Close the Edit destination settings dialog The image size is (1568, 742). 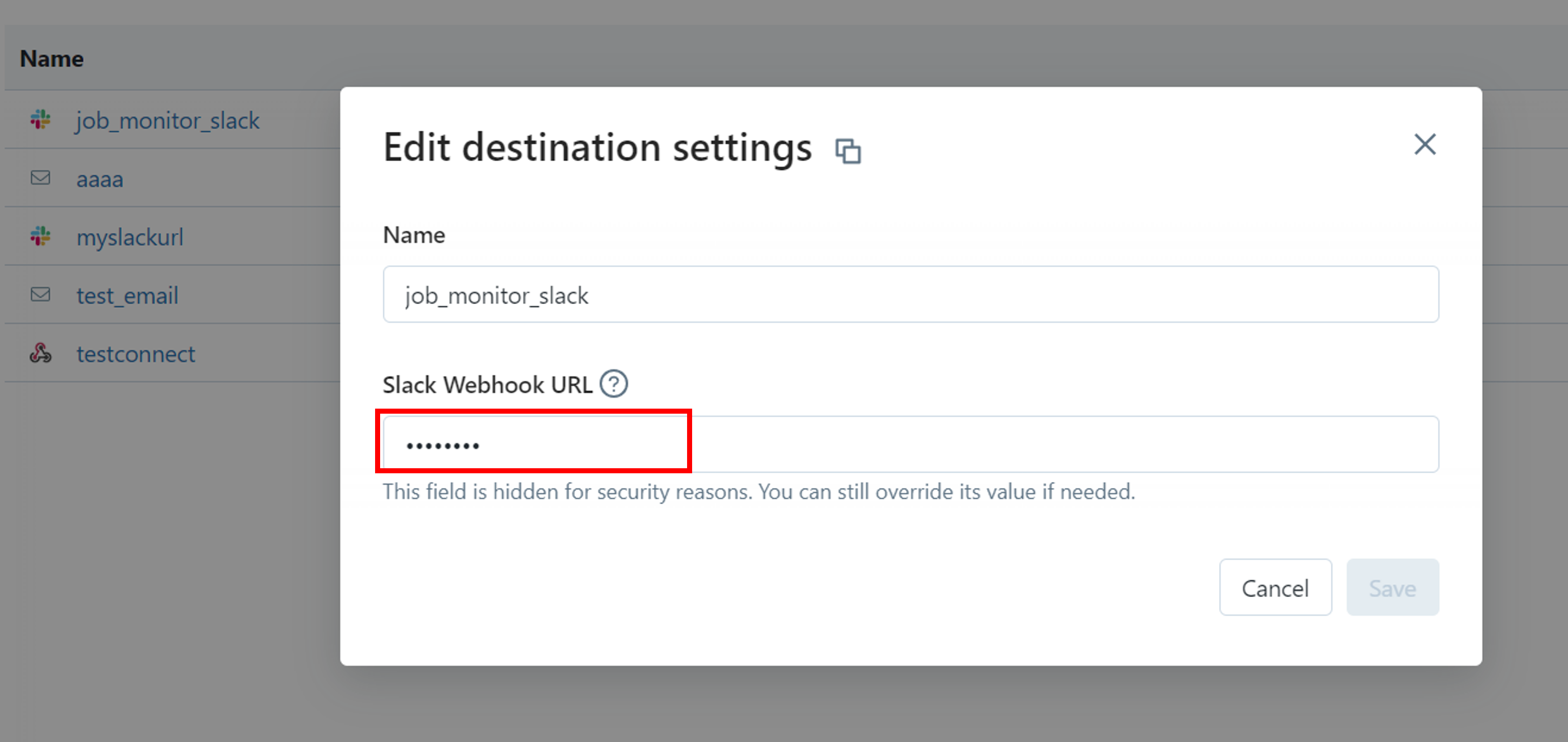click(x=1424, y=144)
